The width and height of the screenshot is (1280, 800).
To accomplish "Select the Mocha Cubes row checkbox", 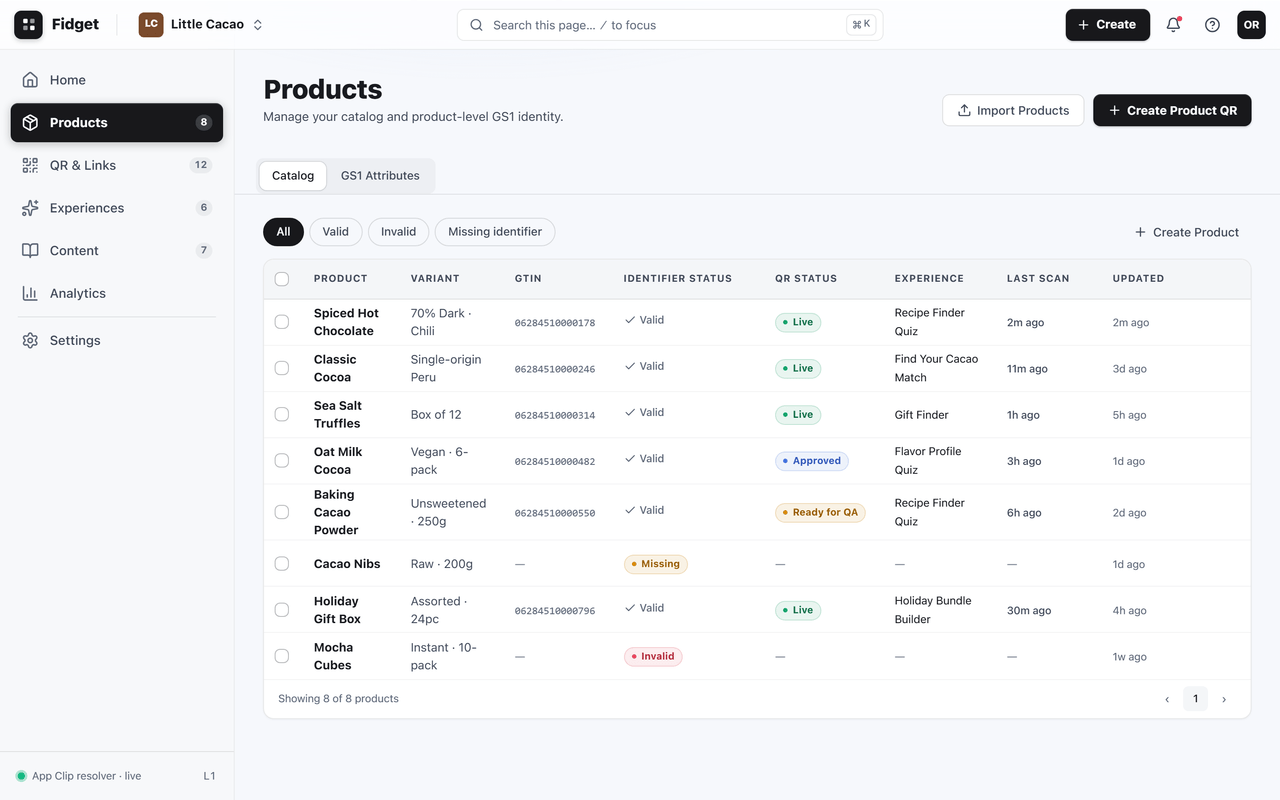I will 282,656.
